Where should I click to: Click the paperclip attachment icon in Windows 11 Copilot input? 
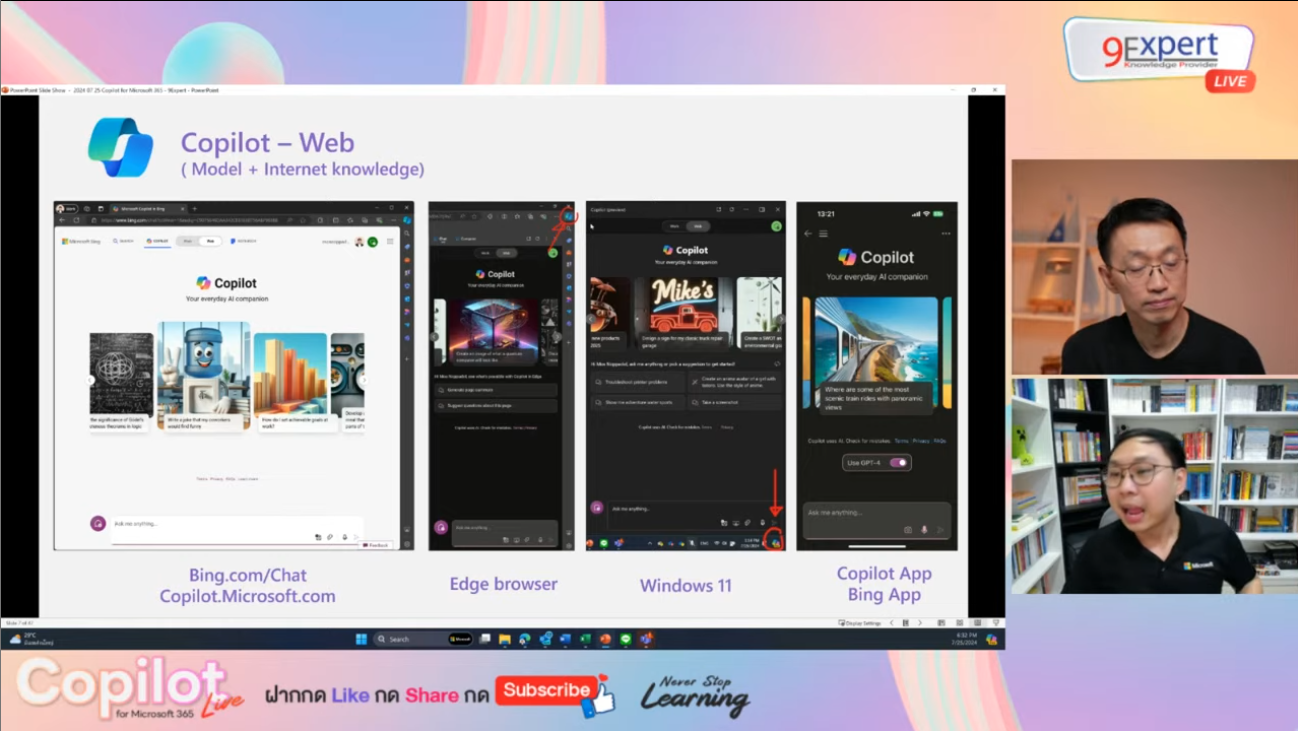(x=747, y=523)
